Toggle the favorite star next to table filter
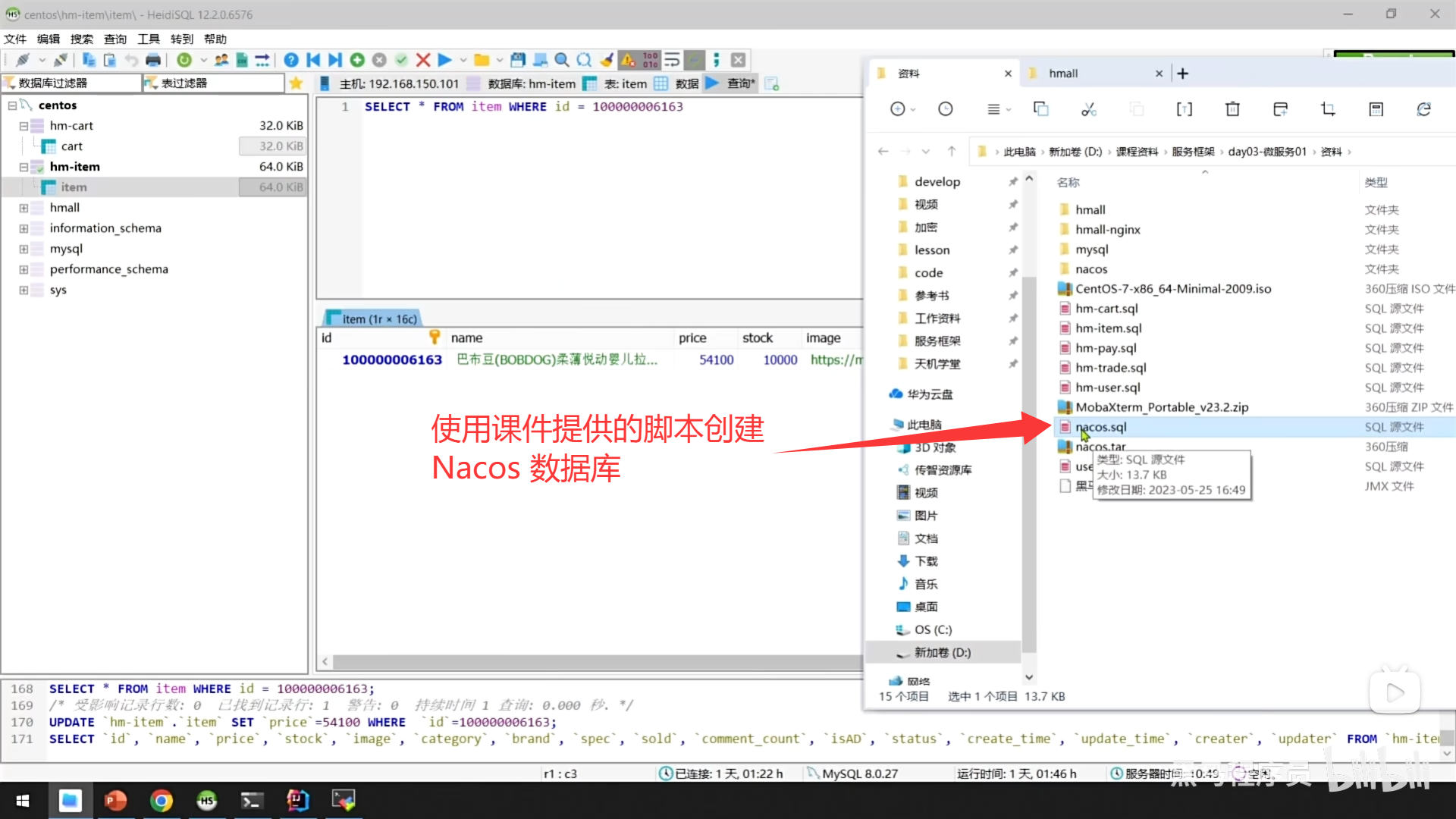Screen dimensions: 1456x819 [296, 83]
